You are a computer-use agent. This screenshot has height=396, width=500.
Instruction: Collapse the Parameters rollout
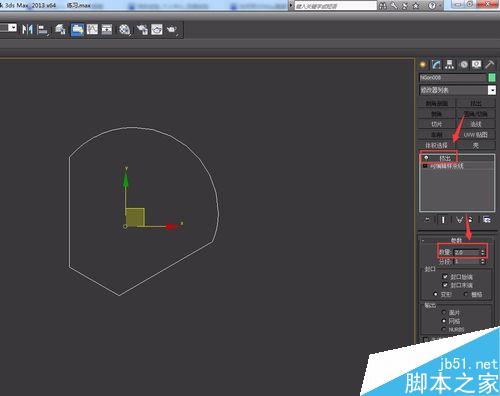pyautogui.click(x=456, y=240)
